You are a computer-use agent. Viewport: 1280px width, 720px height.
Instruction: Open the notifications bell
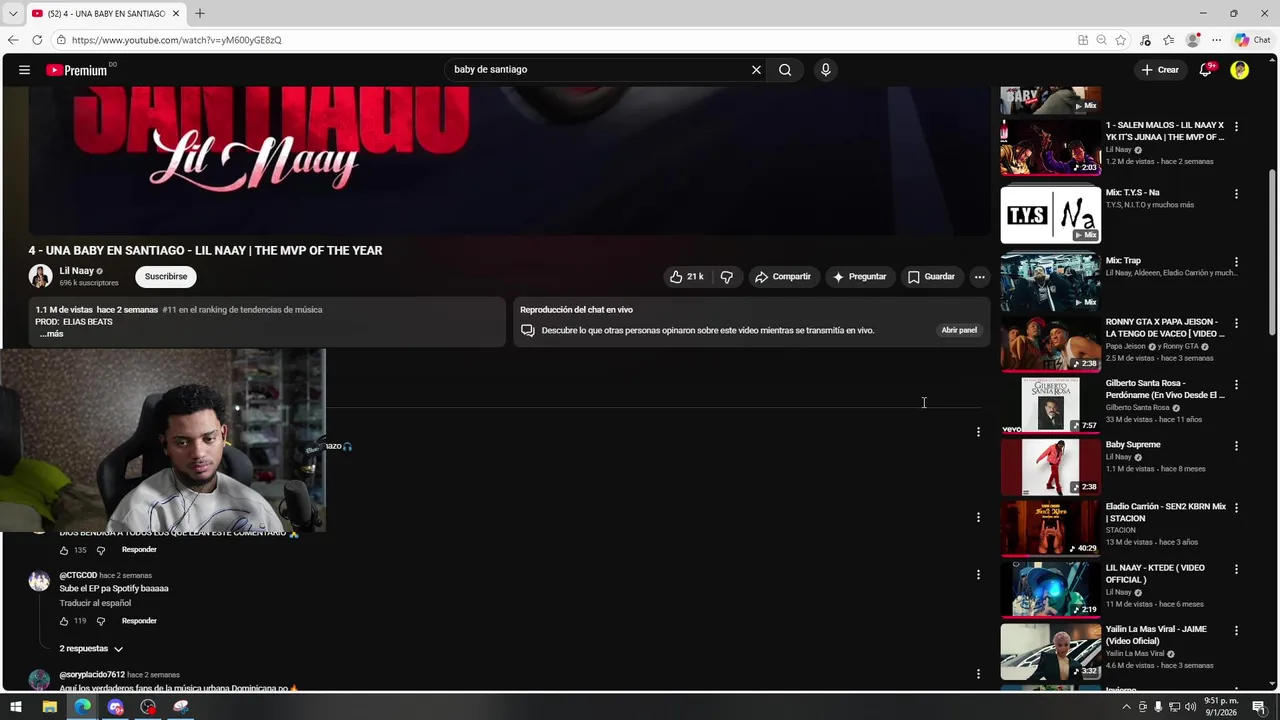1207,70
